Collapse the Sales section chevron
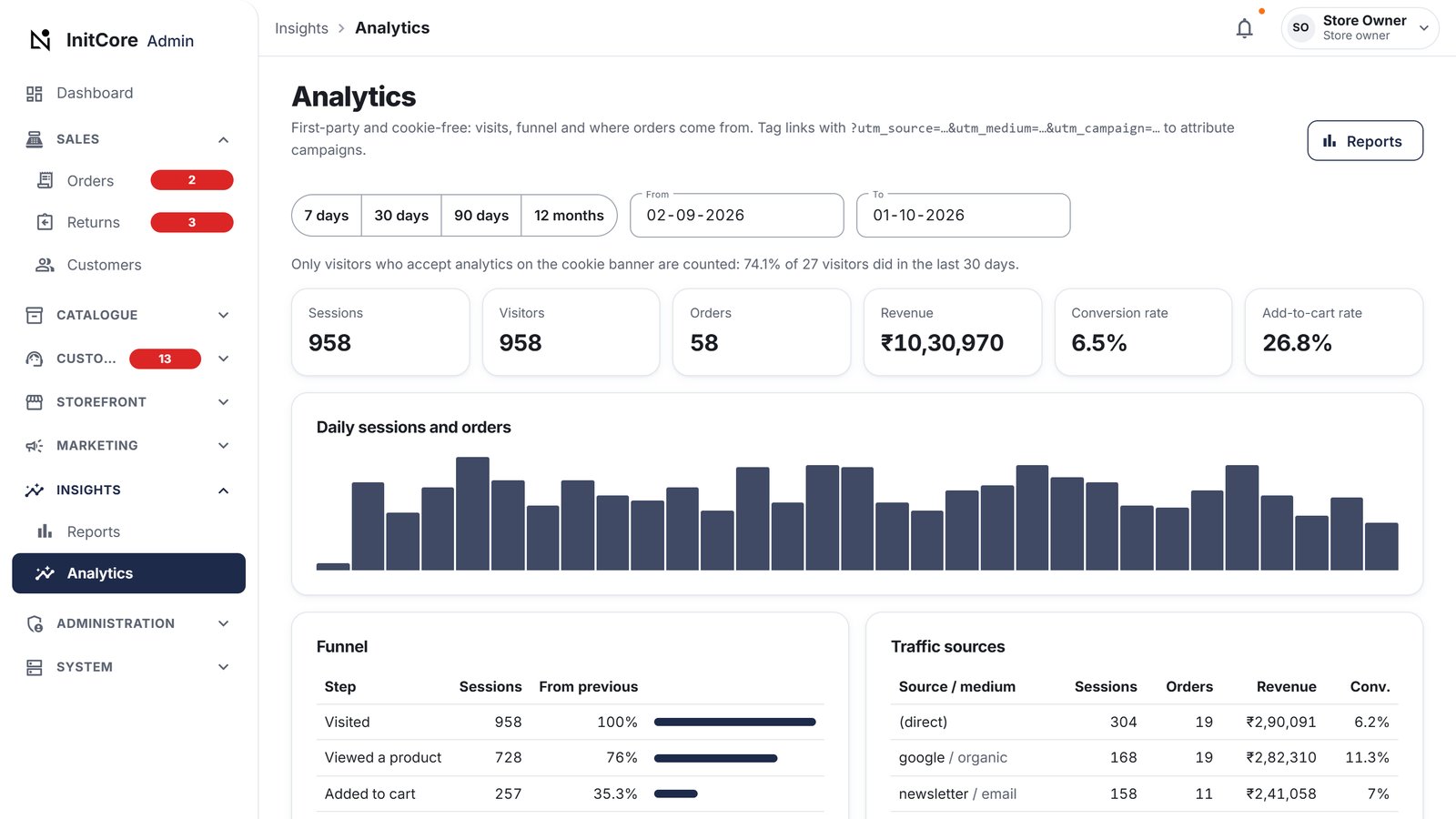Image resolution: width=1456 pixels, height=819 pixels. coord(224,139)
